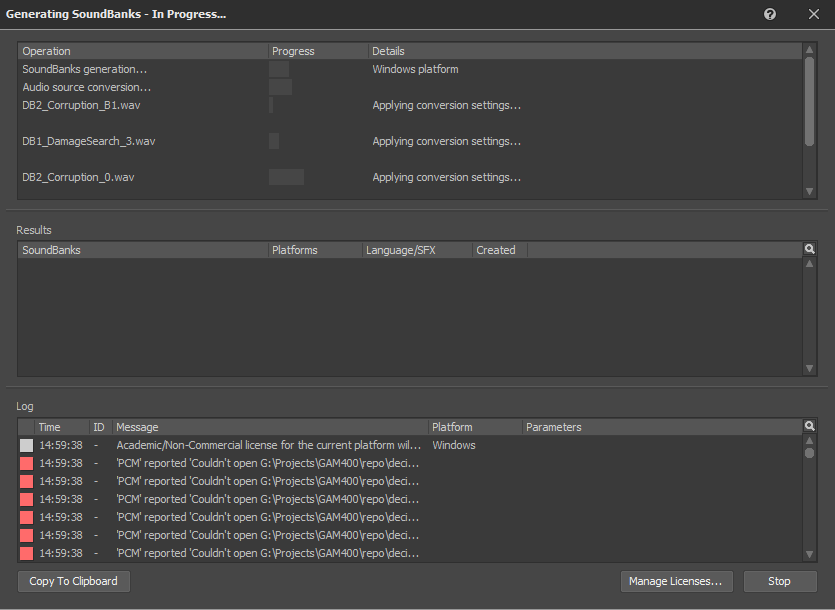Select the 'SoundBanks generation...' operation row
835x610 pixels.
[410, 69]
